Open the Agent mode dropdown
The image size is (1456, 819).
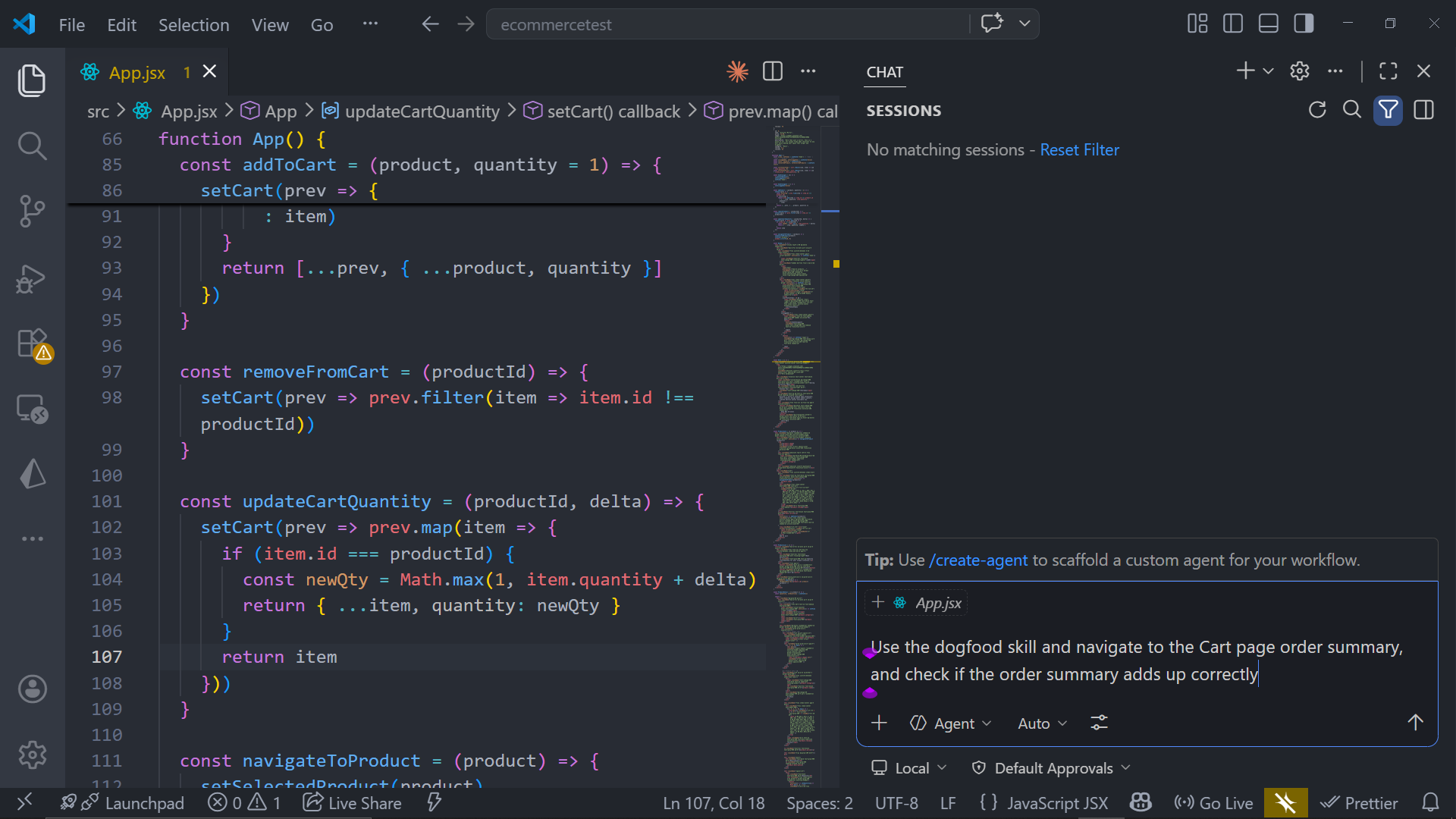(x=951, y=723)
